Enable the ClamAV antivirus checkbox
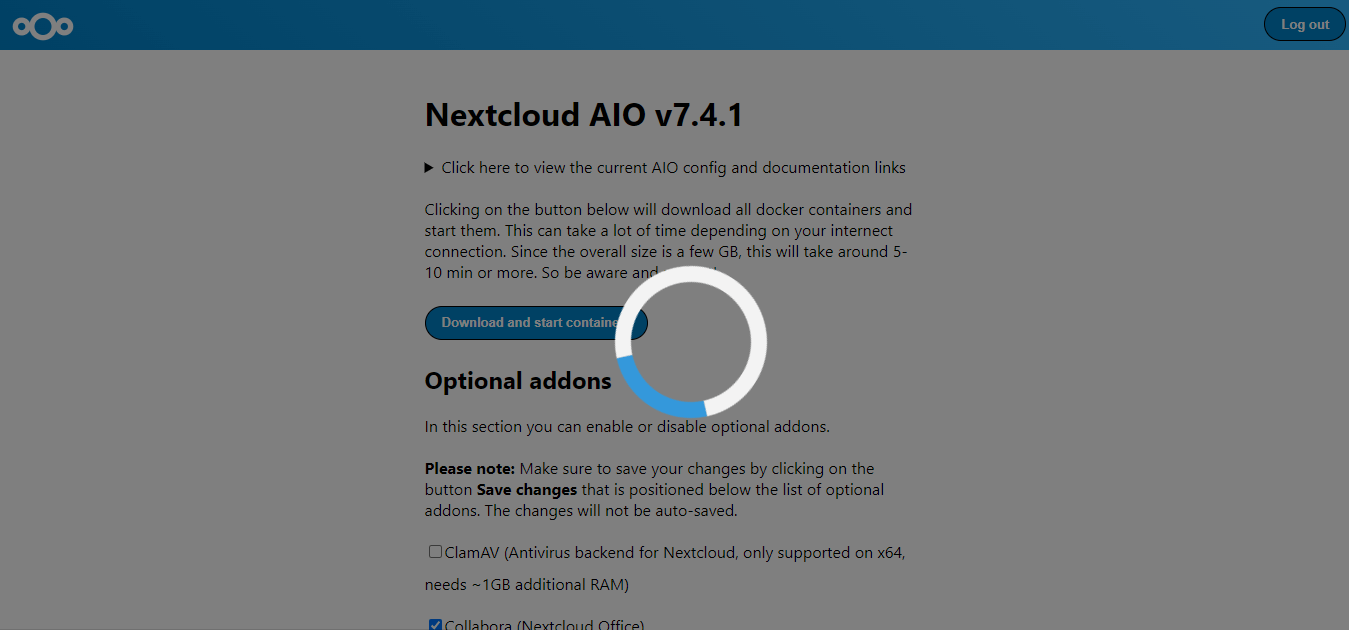The height and width of the screenshot is (630, 1349). pyautogui.click(x=435, y=552)
